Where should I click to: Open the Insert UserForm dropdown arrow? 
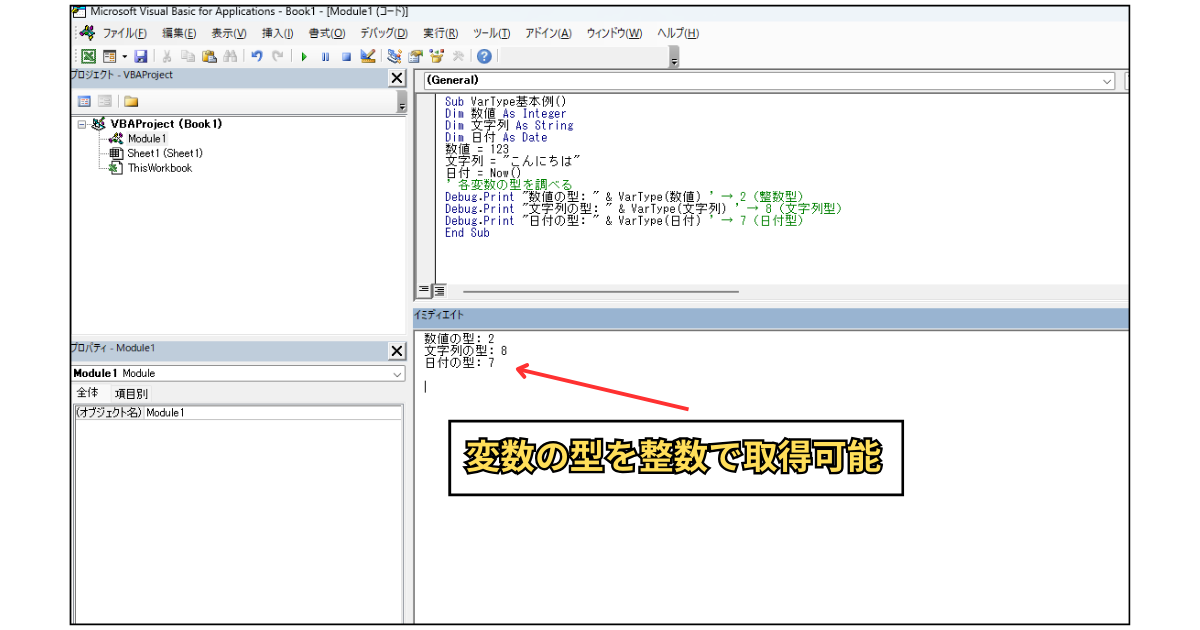tap(124, 57)
